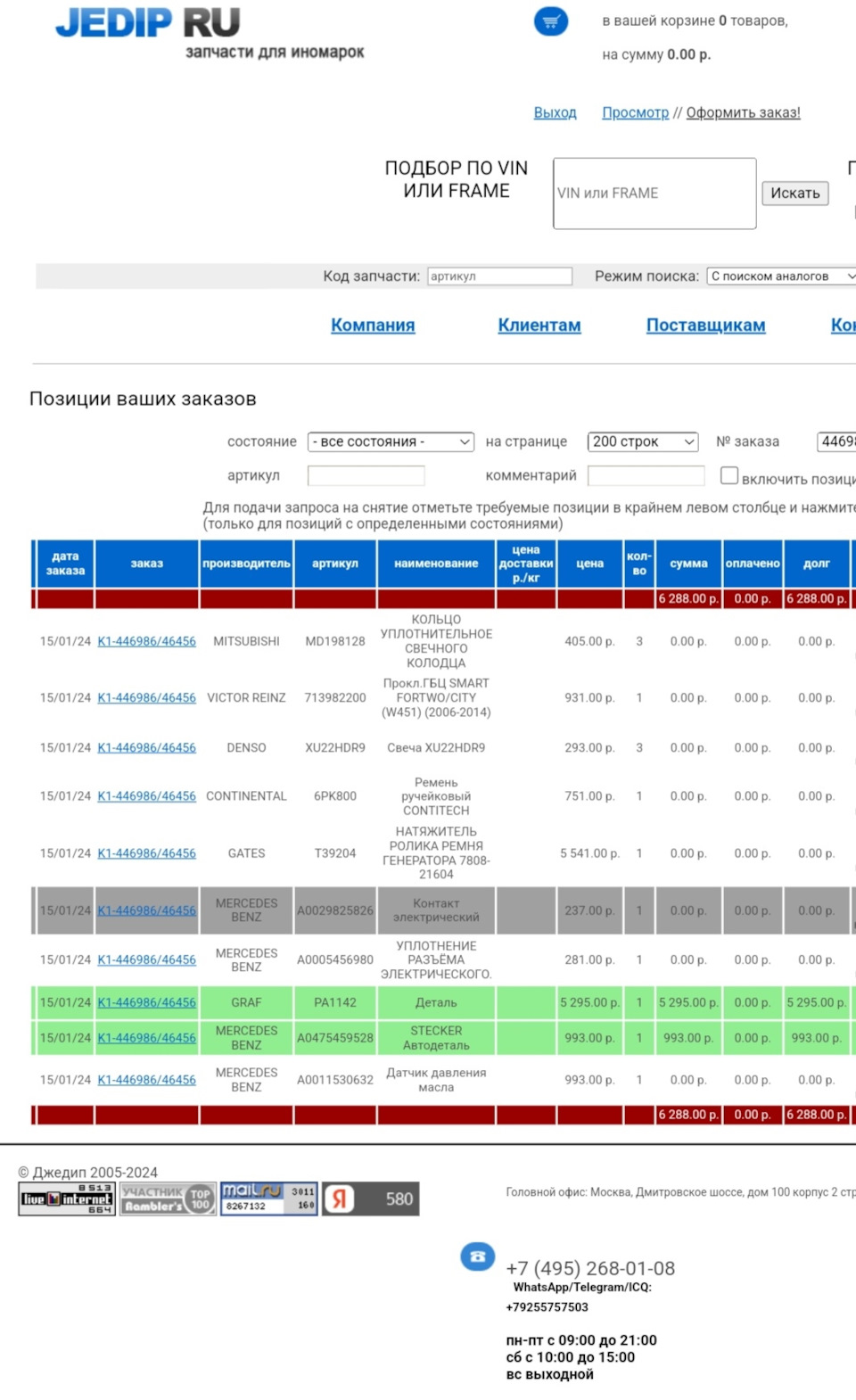856x1400 pixels.
Task: Open the order link in the A0029825826 row
Action: click(146, 910)
